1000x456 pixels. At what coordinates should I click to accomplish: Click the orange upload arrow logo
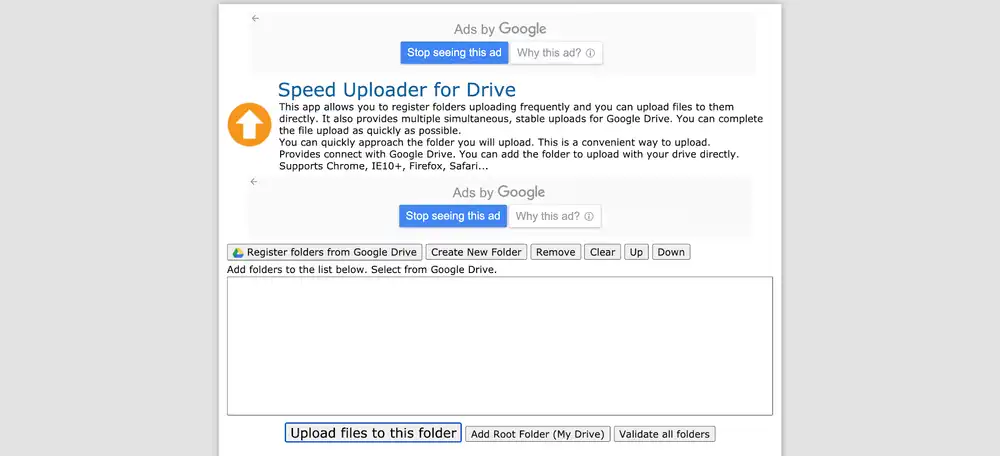click(249, 124)
